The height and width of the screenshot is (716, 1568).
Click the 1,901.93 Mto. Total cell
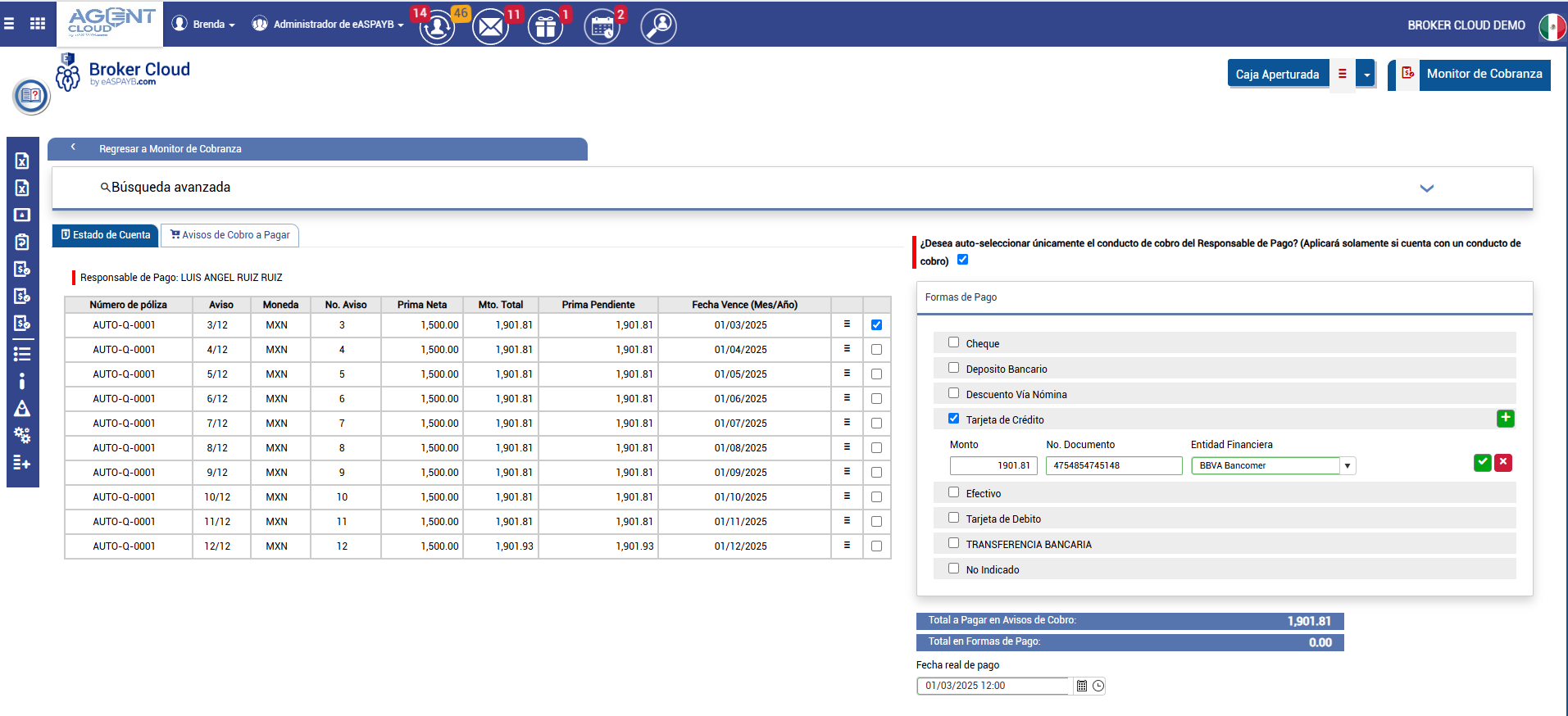click(501, 546)
